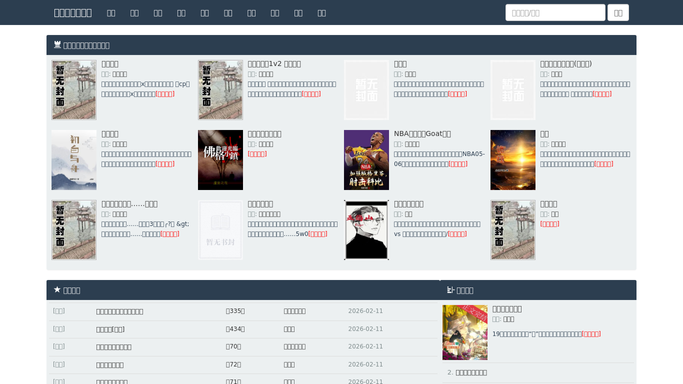This screenshot has width=683, height=384.
Task: Open the black-and-white portrait with red glasses cover
Action: [366, 230]
